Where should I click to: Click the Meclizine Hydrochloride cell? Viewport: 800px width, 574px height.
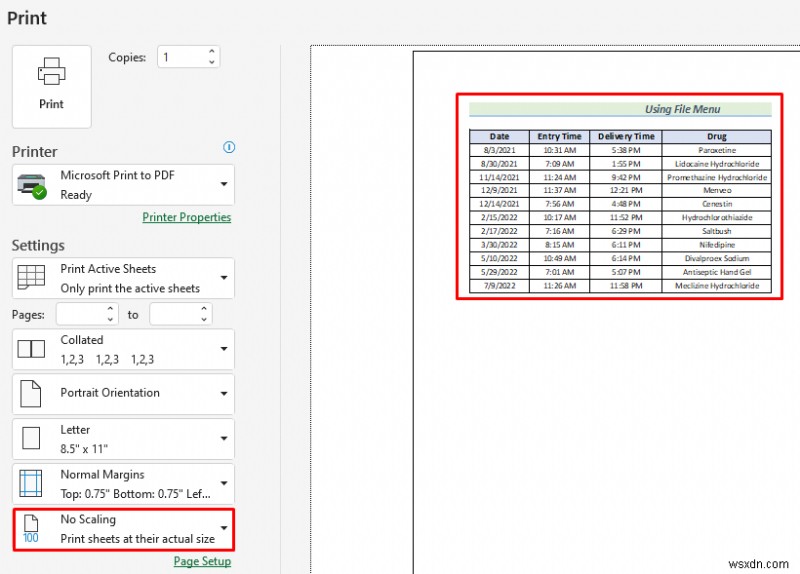[717, 286]
